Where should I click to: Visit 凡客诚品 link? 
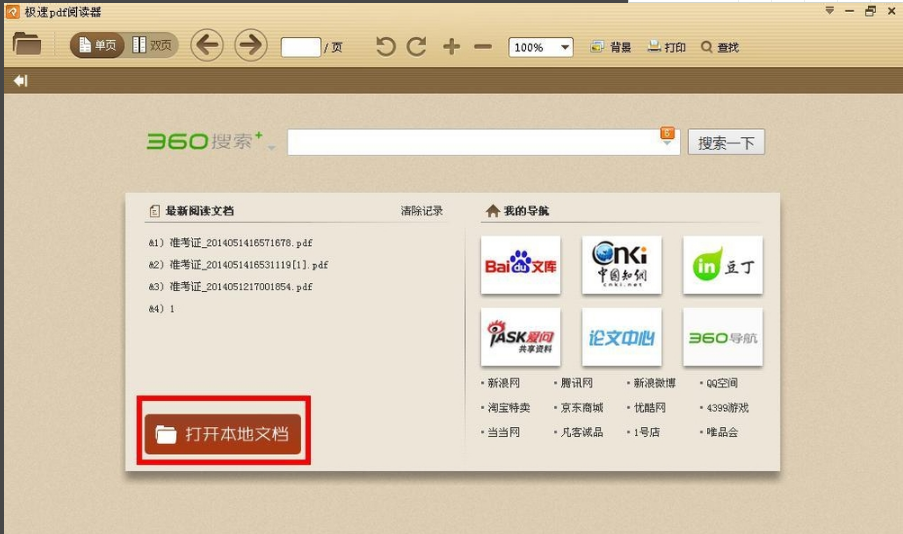pos(582,432)
